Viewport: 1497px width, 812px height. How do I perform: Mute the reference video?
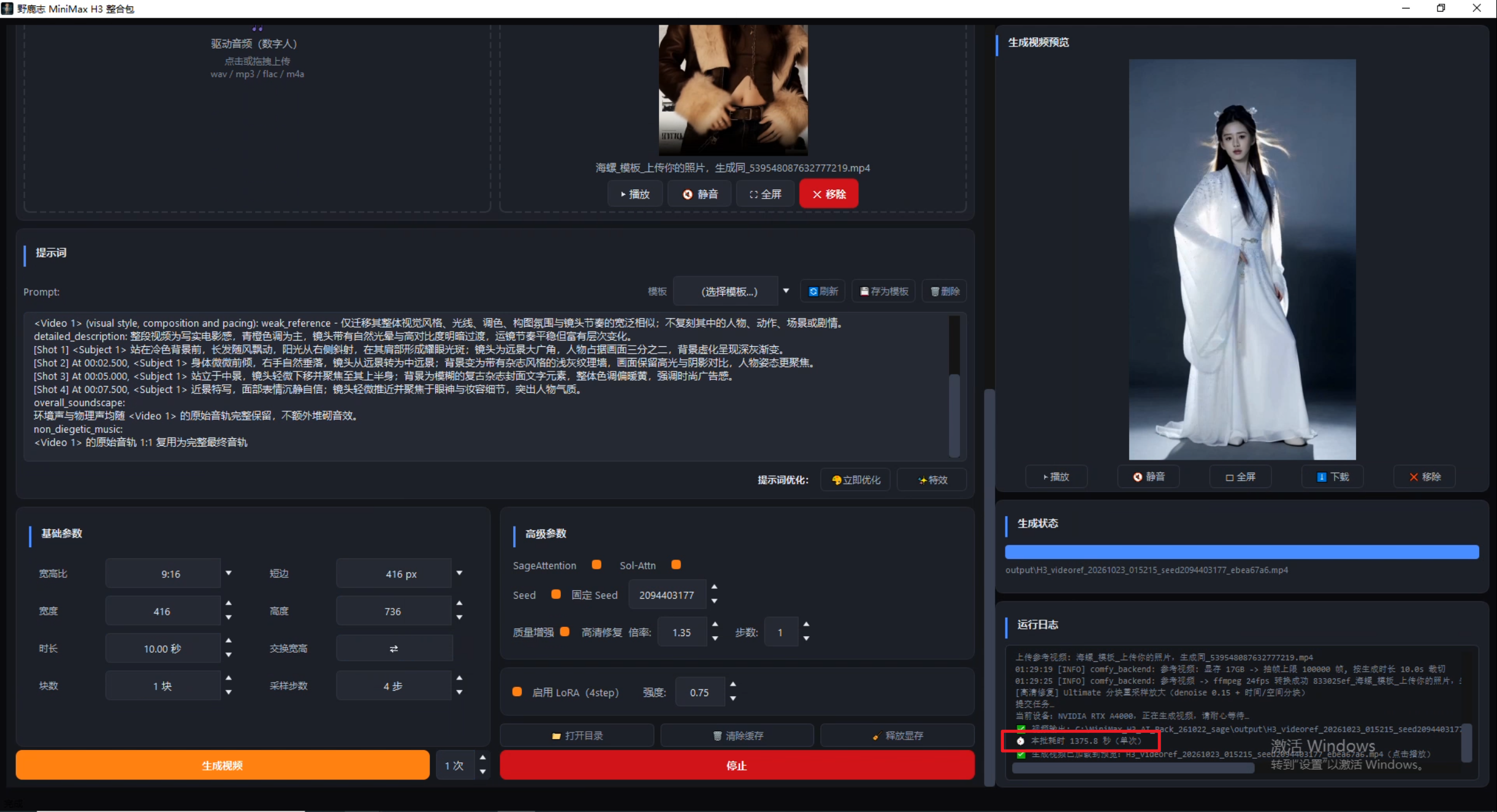700,194
